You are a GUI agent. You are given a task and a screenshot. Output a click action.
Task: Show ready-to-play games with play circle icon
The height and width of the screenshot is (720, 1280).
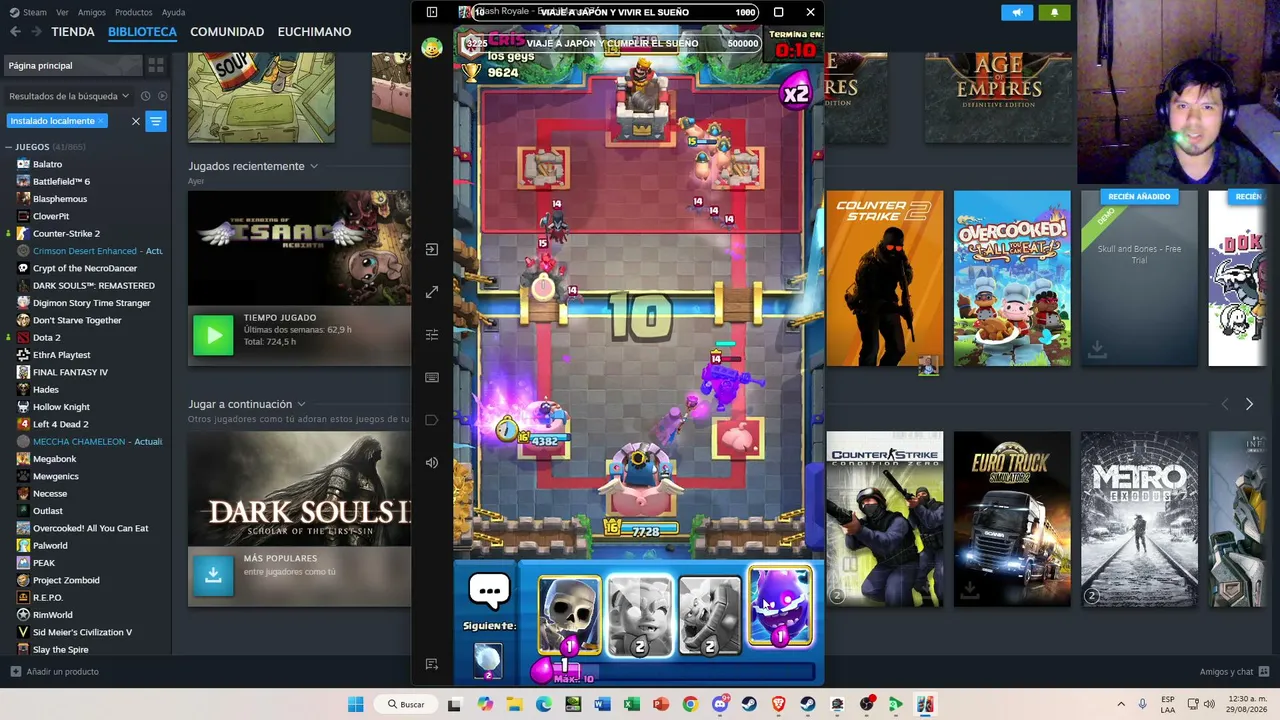[x=162, y=96]
